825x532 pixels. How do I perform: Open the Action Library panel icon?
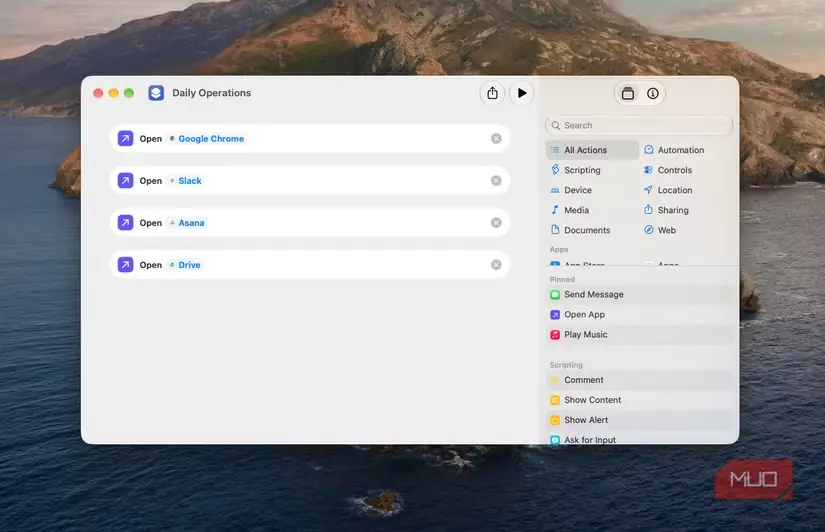tap(627, 94)
